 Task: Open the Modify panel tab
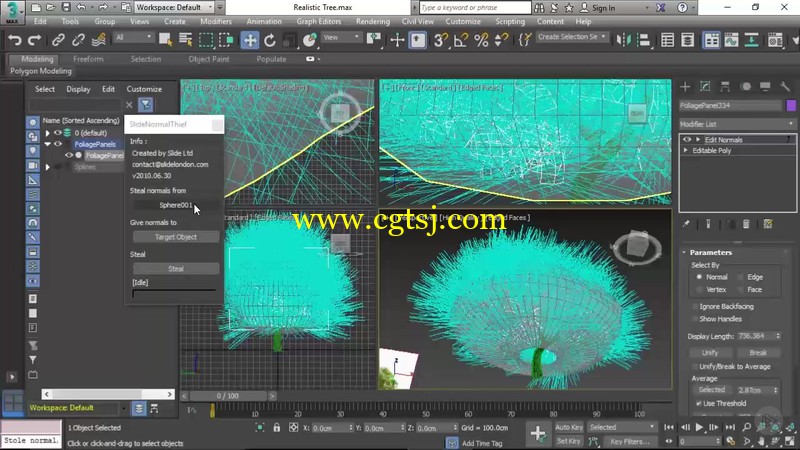click(x=705, y=87)
